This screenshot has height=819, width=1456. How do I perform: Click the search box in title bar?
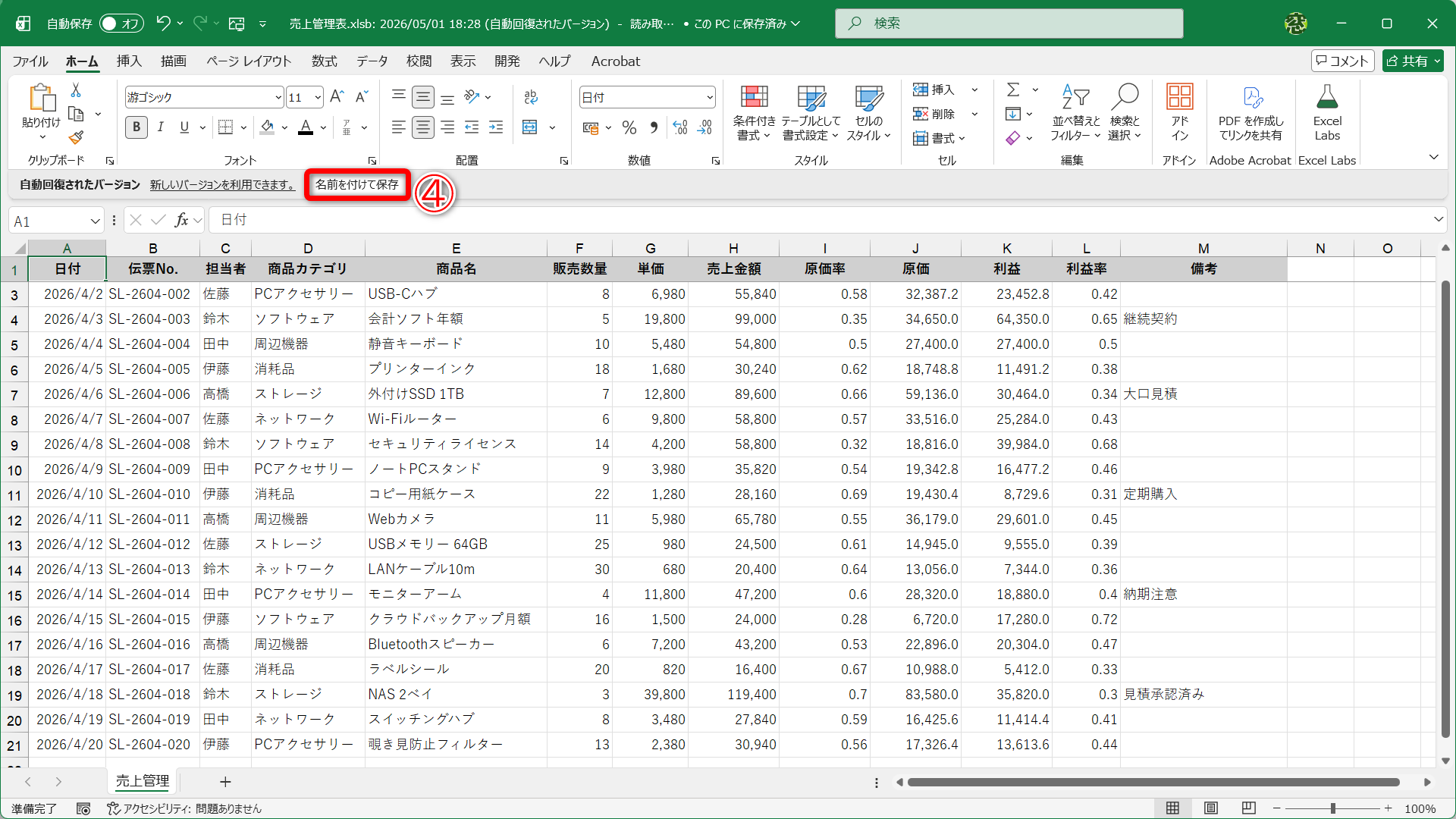point(1009,24)
